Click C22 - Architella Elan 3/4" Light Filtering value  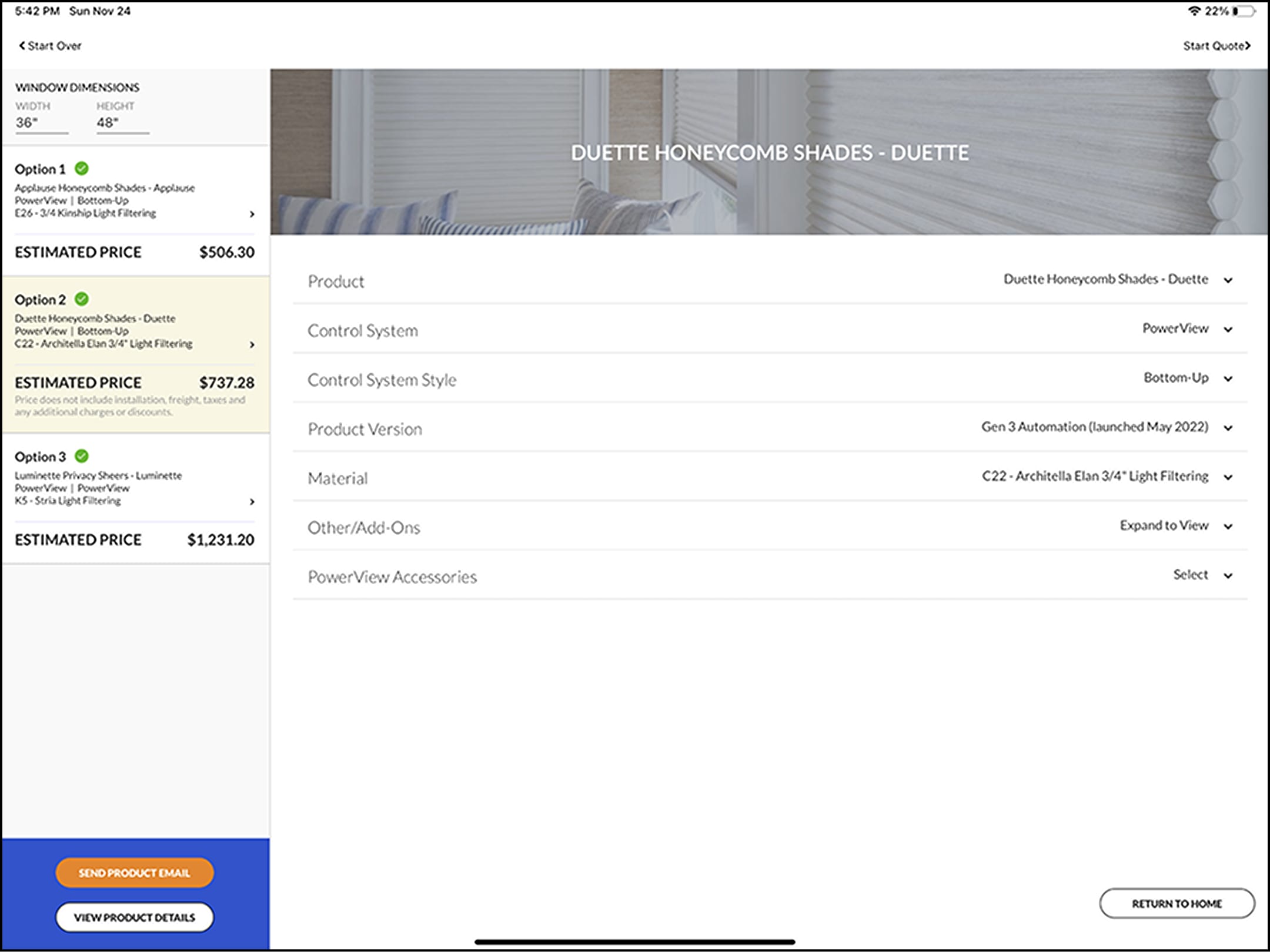click(1095, 476)
